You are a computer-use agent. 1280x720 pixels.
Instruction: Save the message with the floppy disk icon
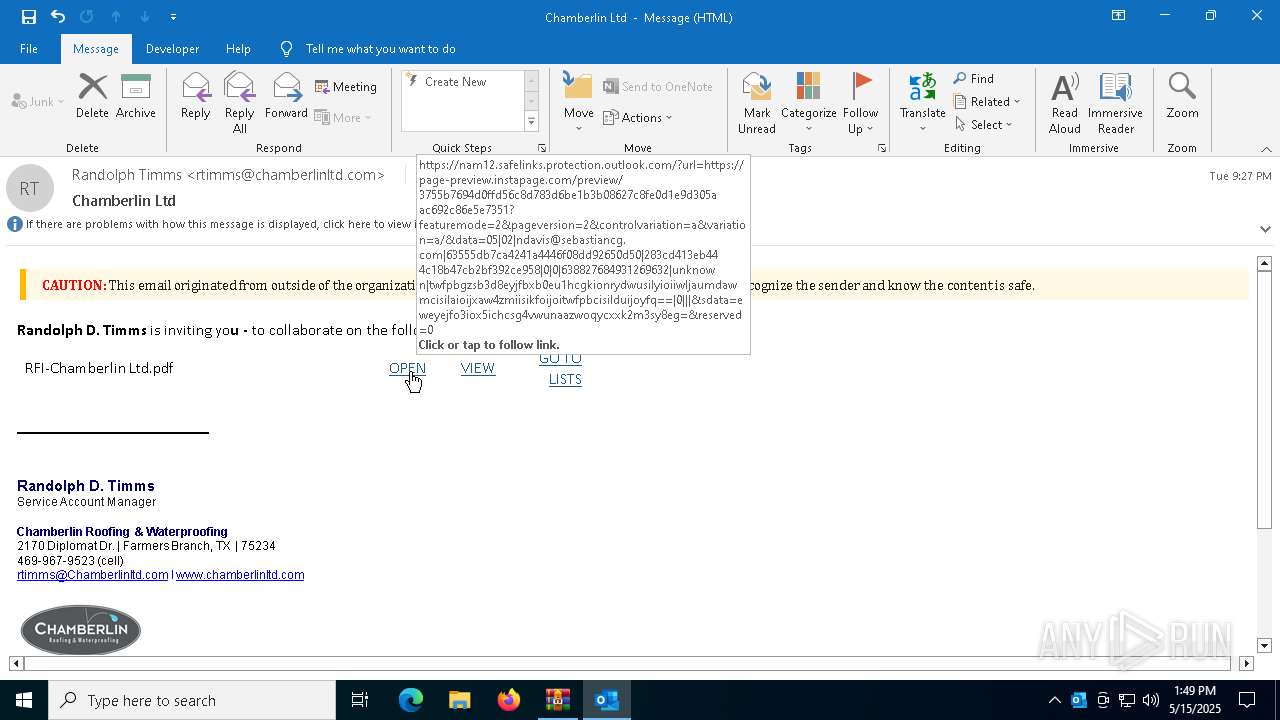click(28, 16)
